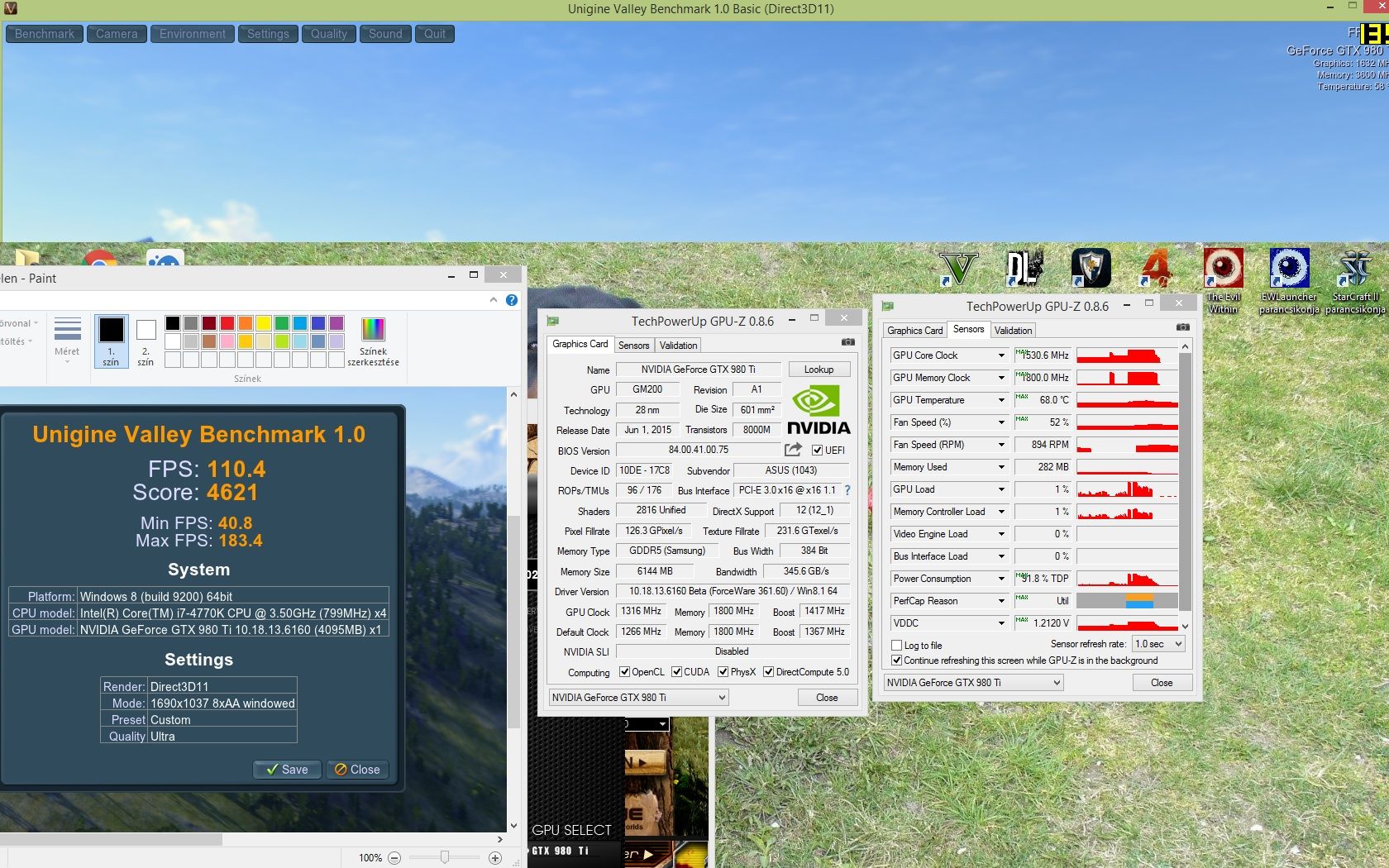Select 2. szín background color box
Image resolution: width=1389 pixels, height=868 pixels.
(146, 341)
